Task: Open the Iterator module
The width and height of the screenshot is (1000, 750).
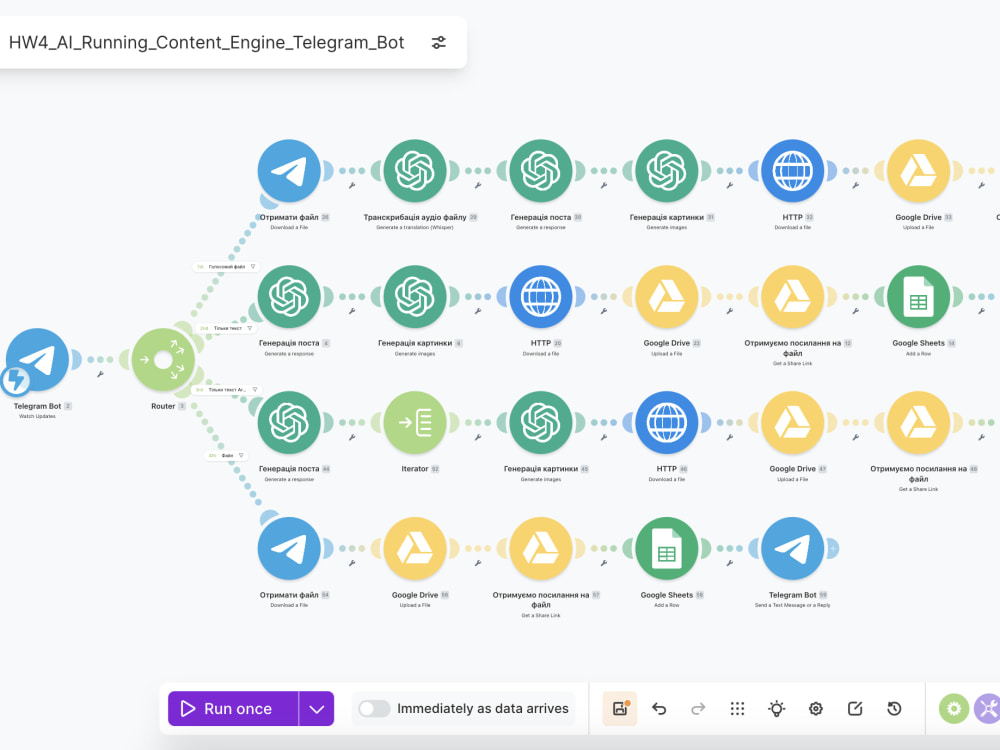Action: tap(415, 422)
